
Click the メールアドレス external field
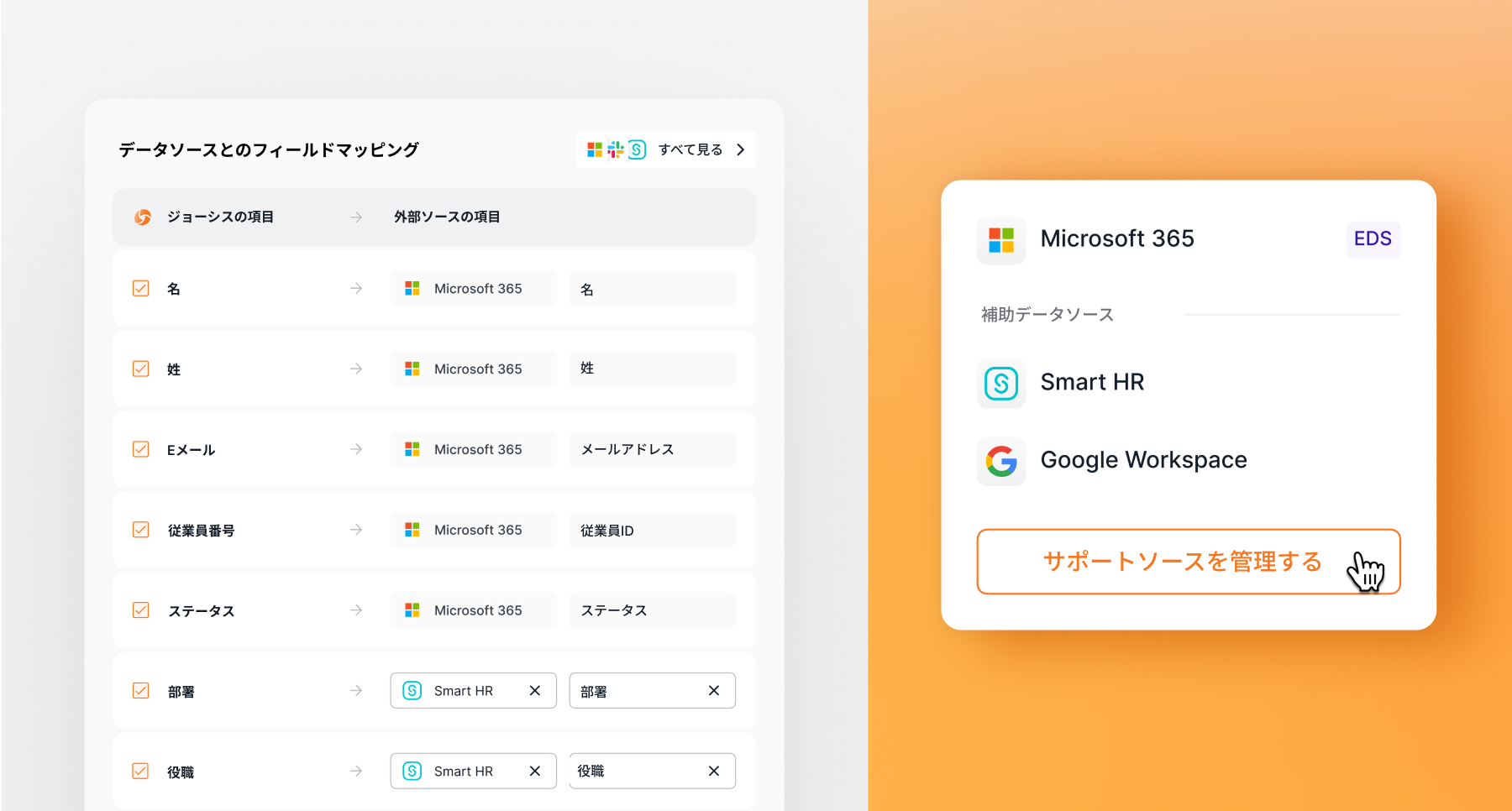(x=653, y=449)
